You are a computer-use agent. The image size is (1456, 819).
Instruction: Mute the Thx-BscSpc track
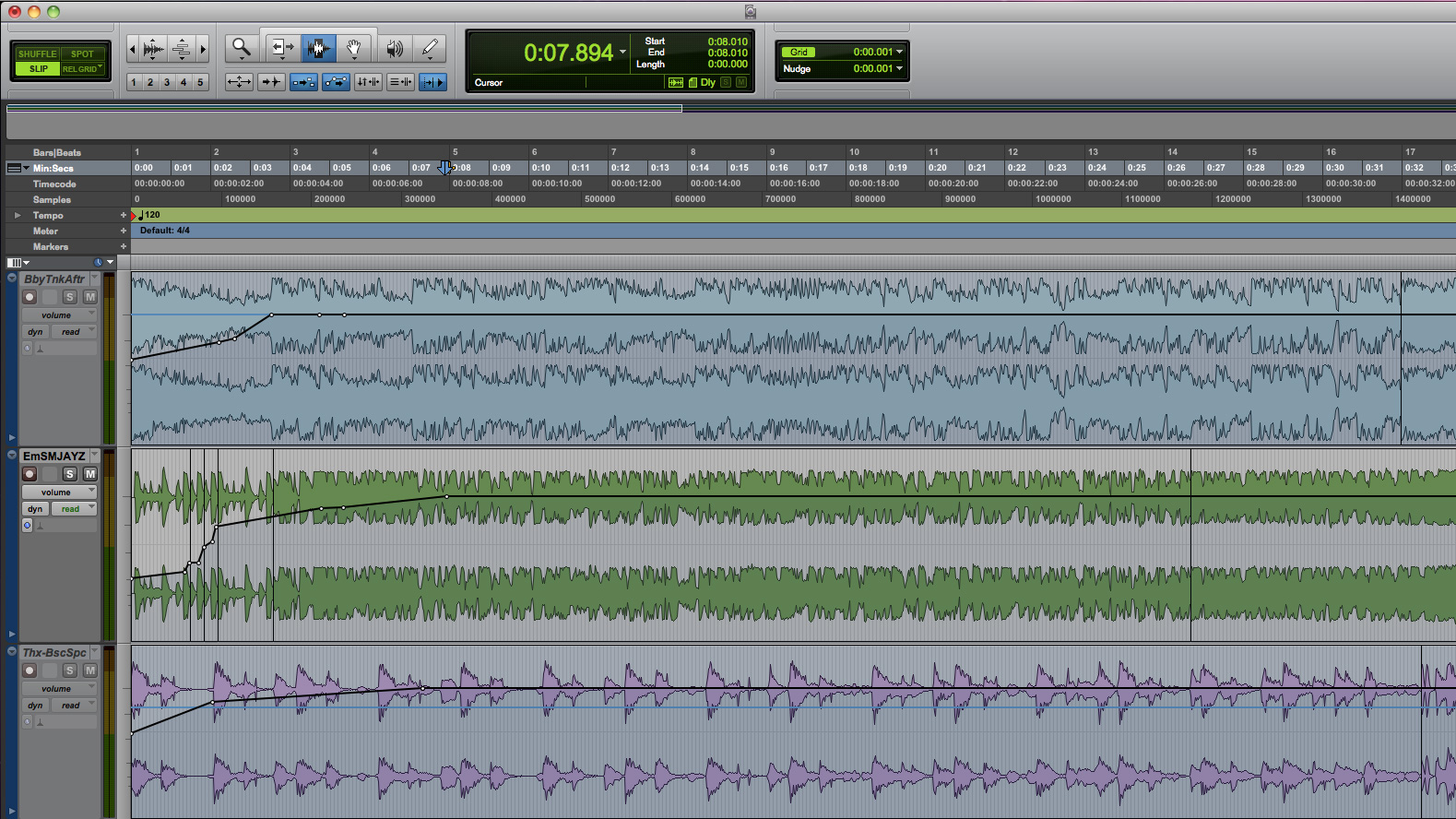pos(89,671)
